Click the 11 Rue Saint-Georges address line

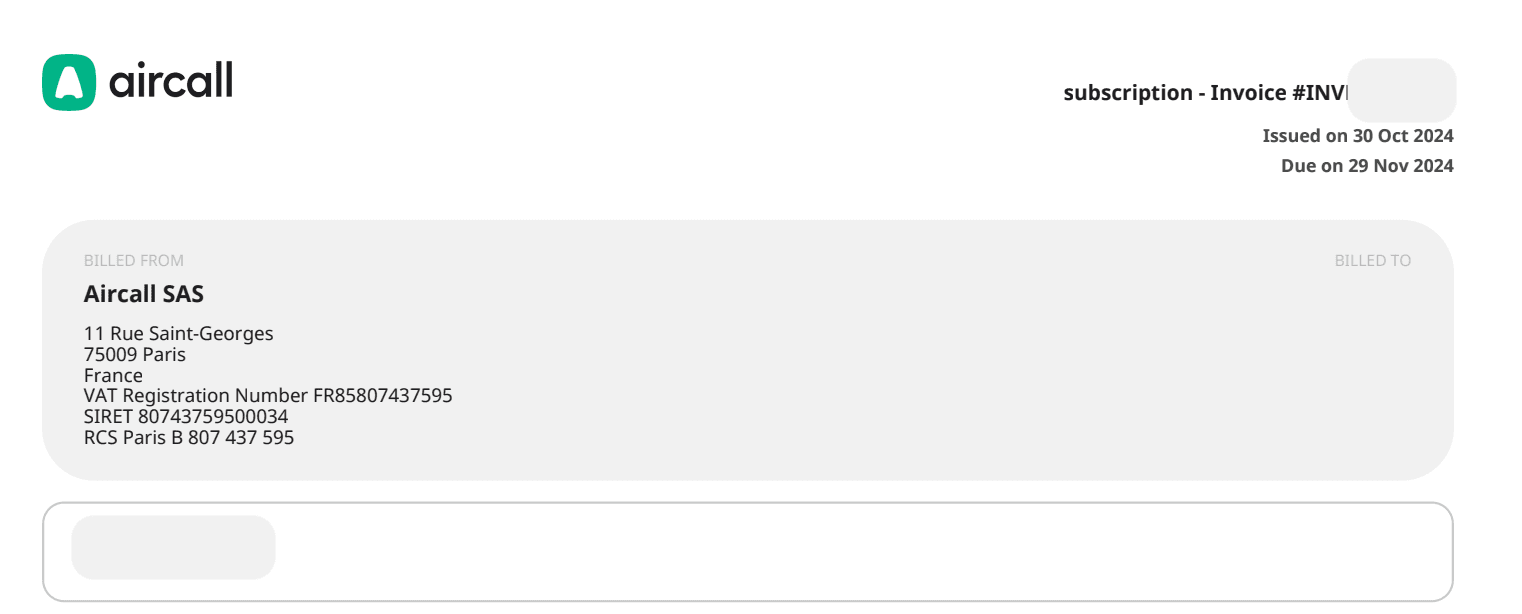(x=178, y=334)
